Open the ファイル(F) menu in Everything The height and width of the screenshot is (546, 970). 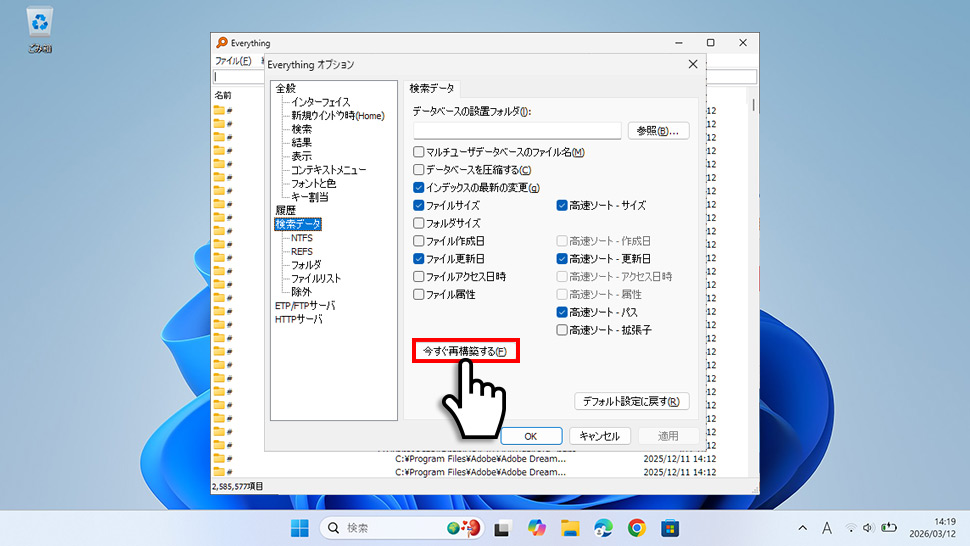tap(233, 61)
